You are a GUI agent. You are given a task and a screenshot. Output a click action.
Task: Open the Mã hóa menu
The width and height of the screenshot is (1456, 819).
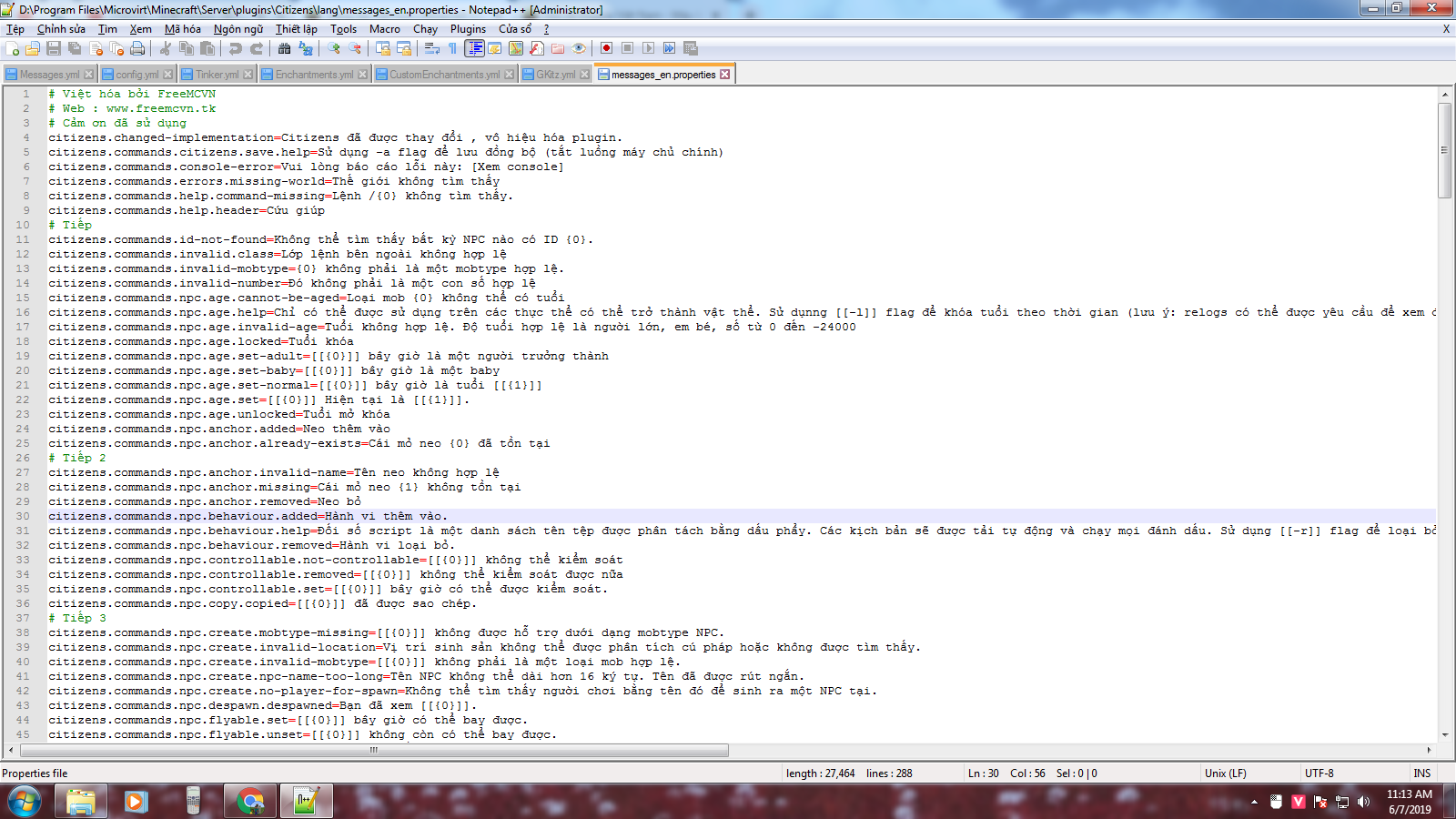[182, 29]
